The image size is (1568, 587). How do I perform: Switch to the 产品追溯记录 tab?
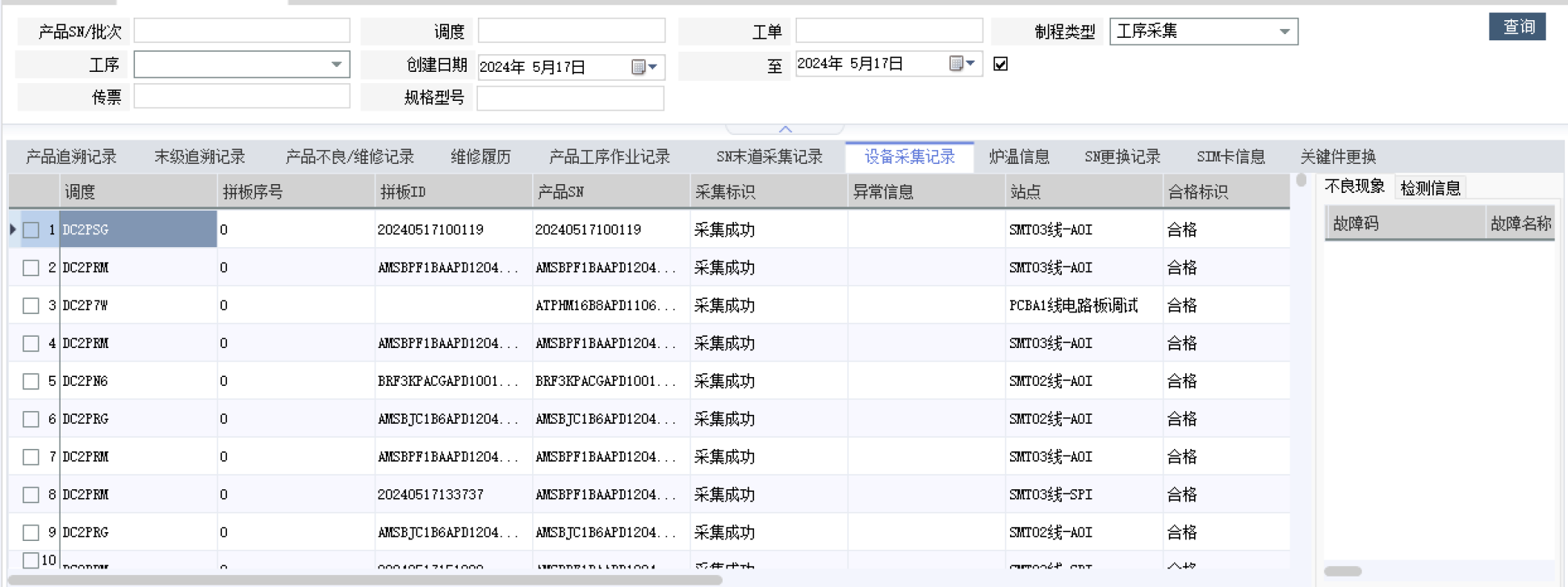(71, 157)
